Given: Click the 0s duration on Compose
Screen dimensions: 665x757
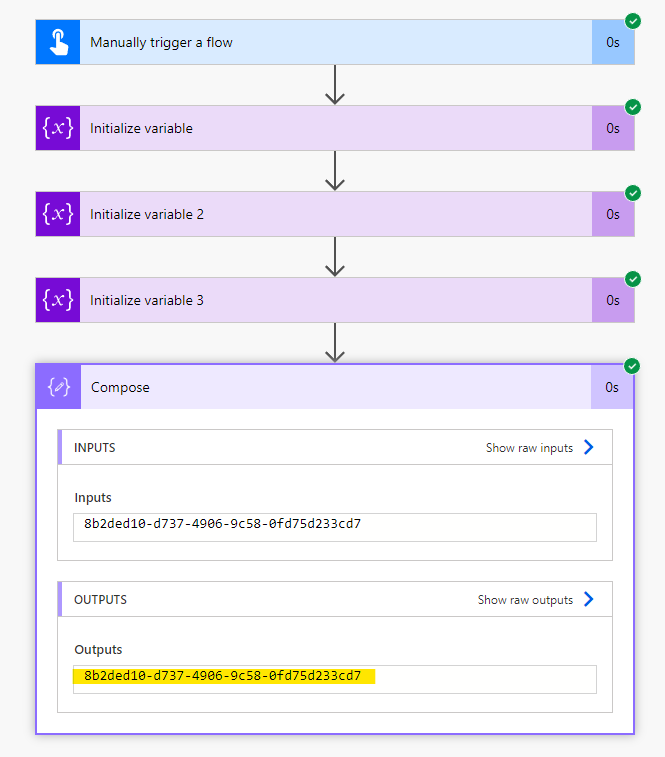Looking at the screenshot, I should [612, 387].
